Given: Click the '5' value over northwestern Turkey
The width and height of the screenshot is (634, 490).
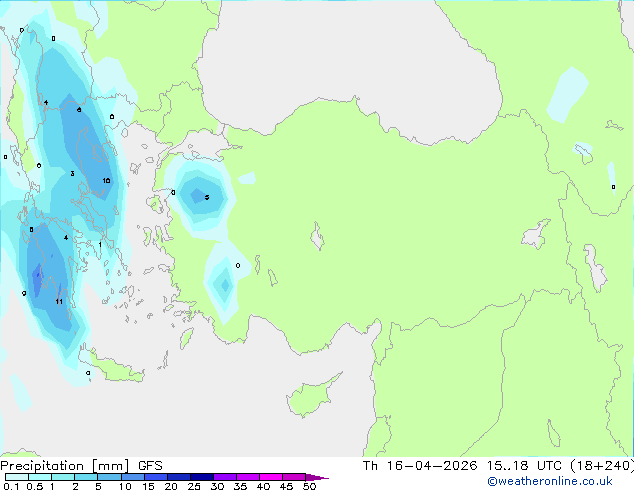Looking at the screenshot, I should 207,197.
